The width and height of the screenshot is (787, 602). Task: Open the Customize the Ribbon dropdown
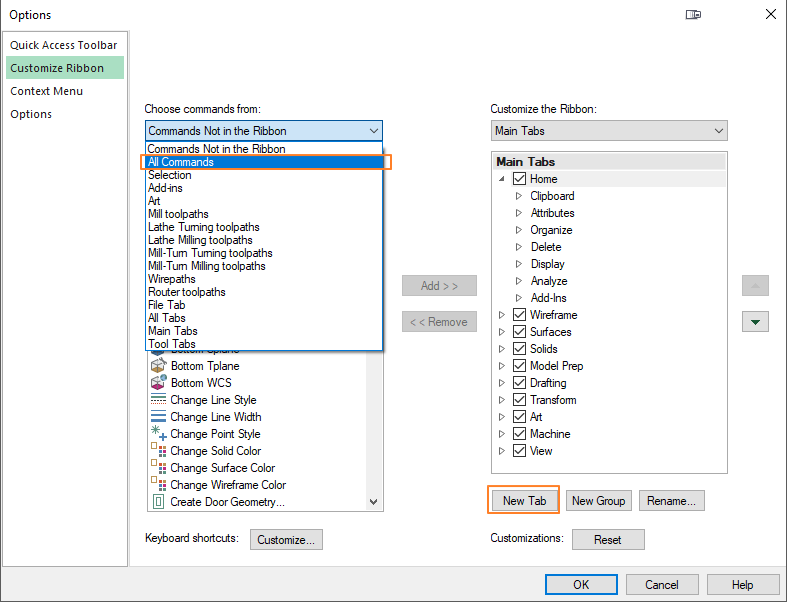(609, 131)
